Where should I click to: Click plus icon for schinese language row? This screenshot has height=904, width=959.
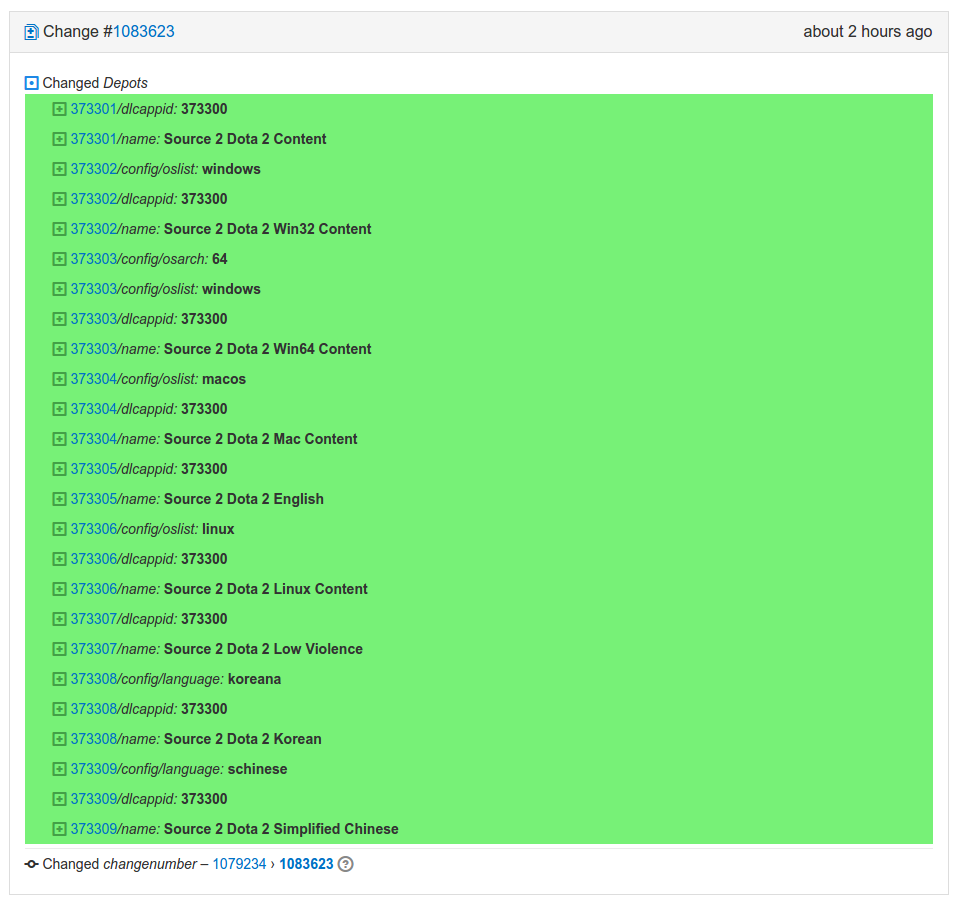pyautogui.click(x=59, y=769)
